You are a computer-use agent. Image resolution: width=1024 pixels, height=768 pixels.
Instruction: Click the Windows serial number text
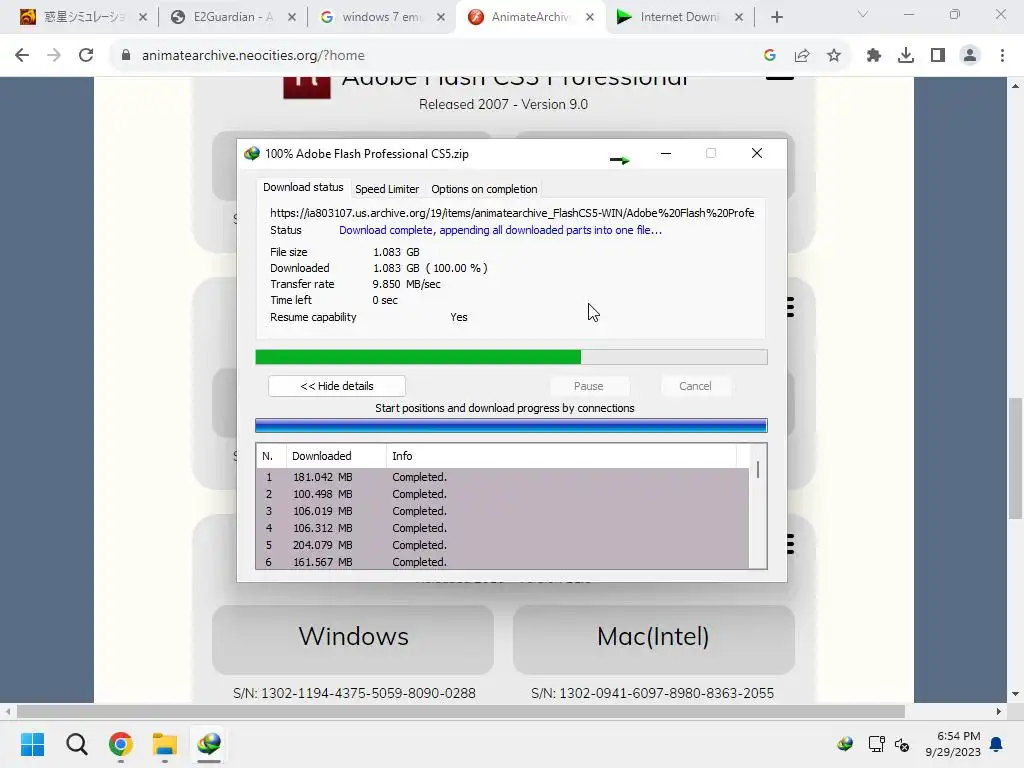(355, 693)
